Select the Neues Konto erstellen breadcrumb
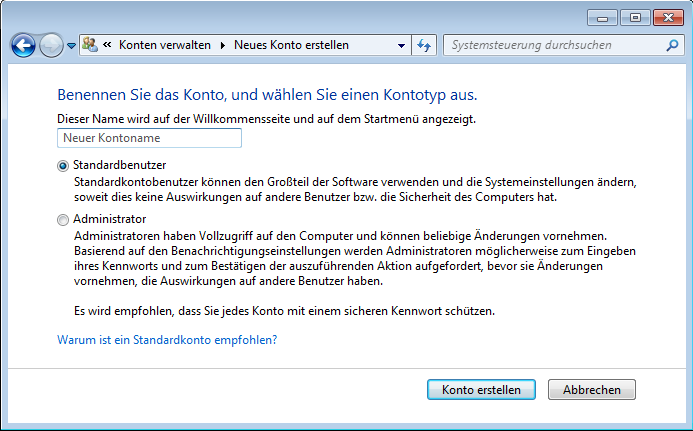693x431 pixels. point(291,45)
